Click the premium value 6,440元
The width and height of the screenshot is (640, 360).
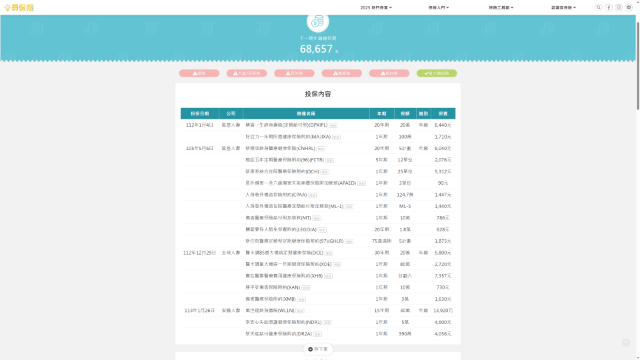443,125
